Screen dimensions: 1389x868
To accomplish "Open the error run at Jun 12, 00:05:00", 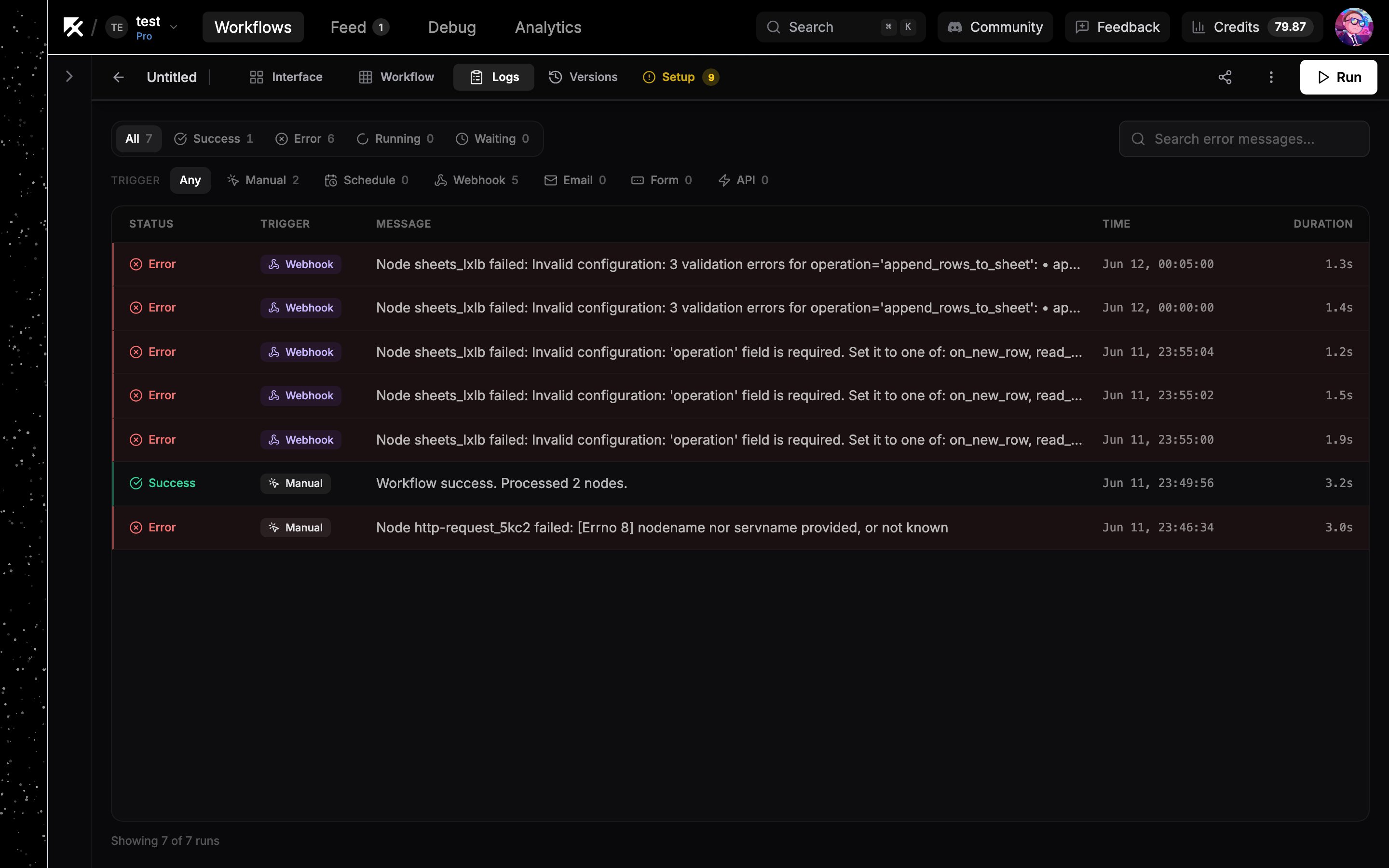I will (740, 264).
